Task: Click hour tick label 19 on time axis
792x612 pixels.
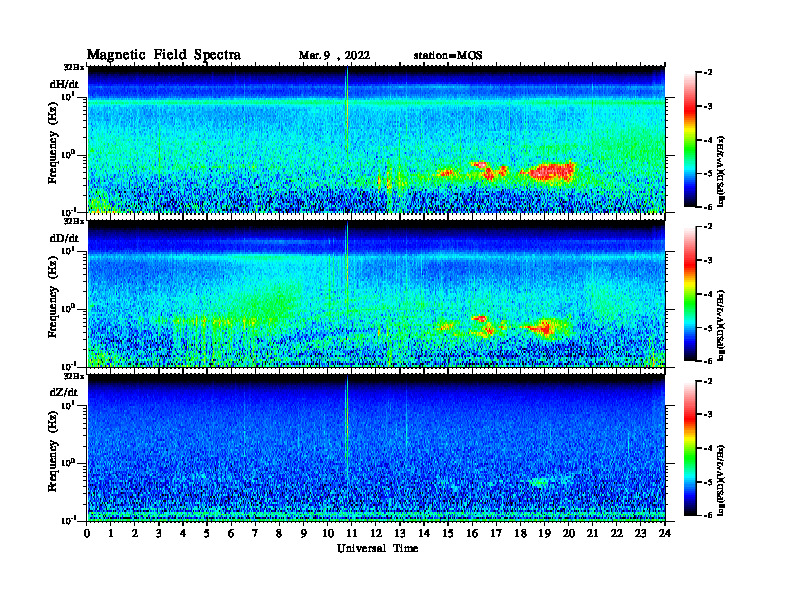Action: (x=544, y=534)
